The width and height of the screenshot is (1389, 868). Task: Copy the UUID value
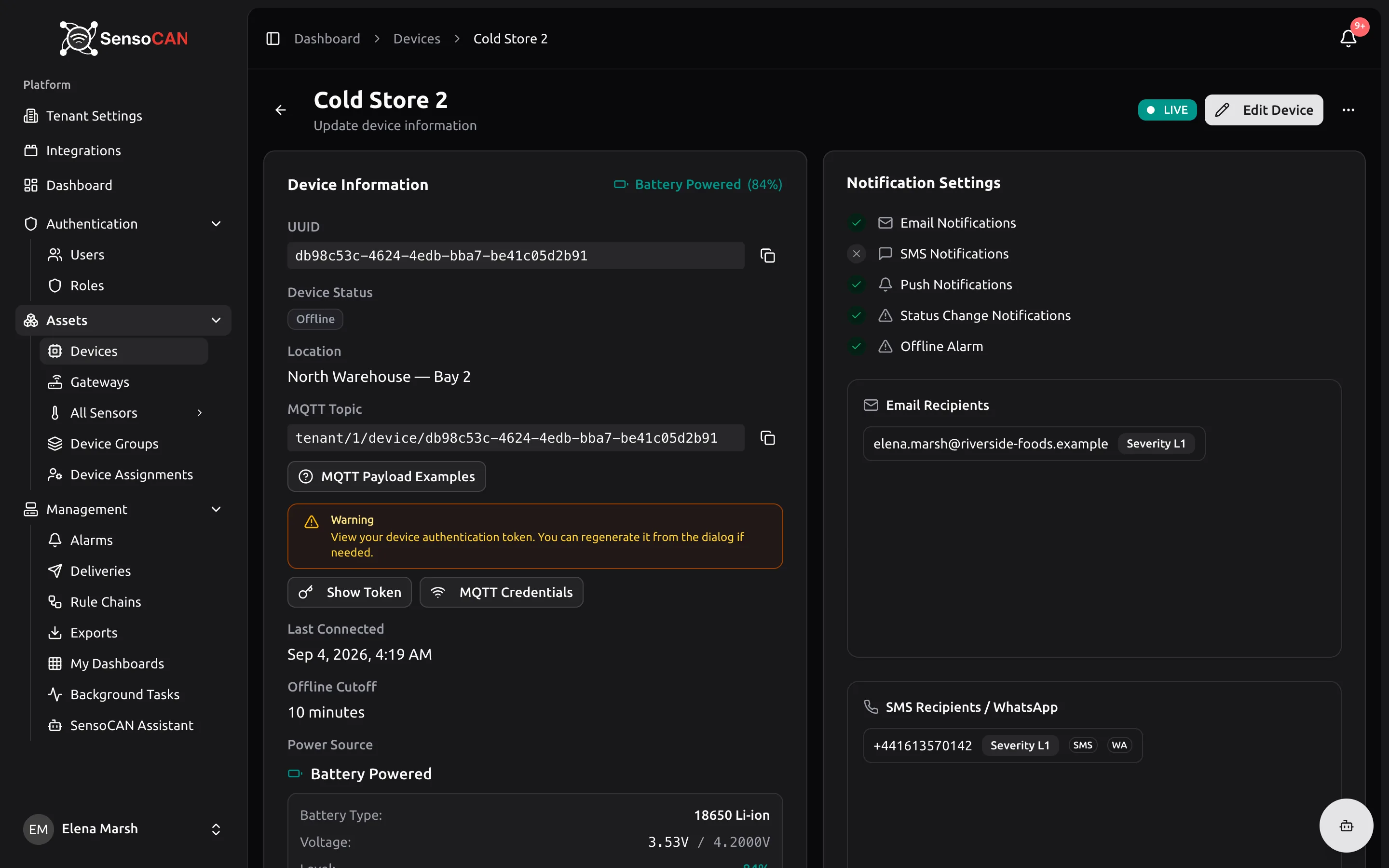click(x=767, y=256)
